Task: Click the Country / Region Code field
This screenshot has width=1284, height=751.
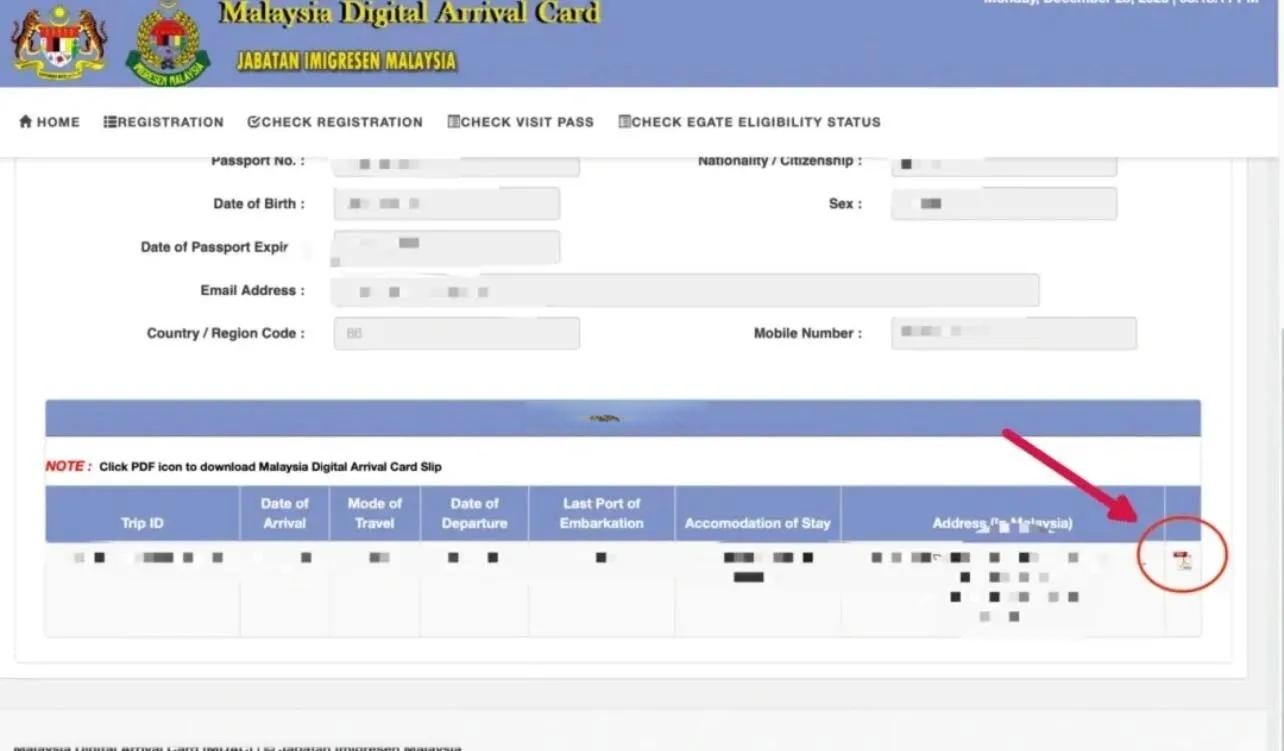Action: [456, 333]
